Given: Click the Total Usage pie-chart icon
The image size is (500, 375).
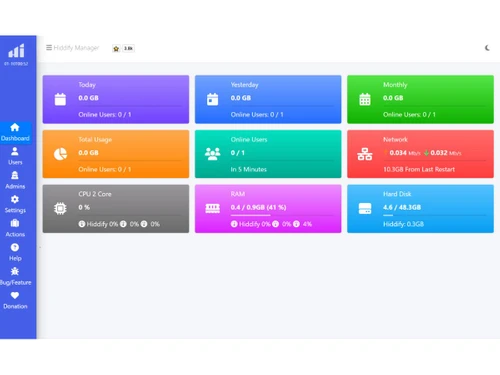Looking at the screenshot, I should pyautogui.click(x=60, y=154).
